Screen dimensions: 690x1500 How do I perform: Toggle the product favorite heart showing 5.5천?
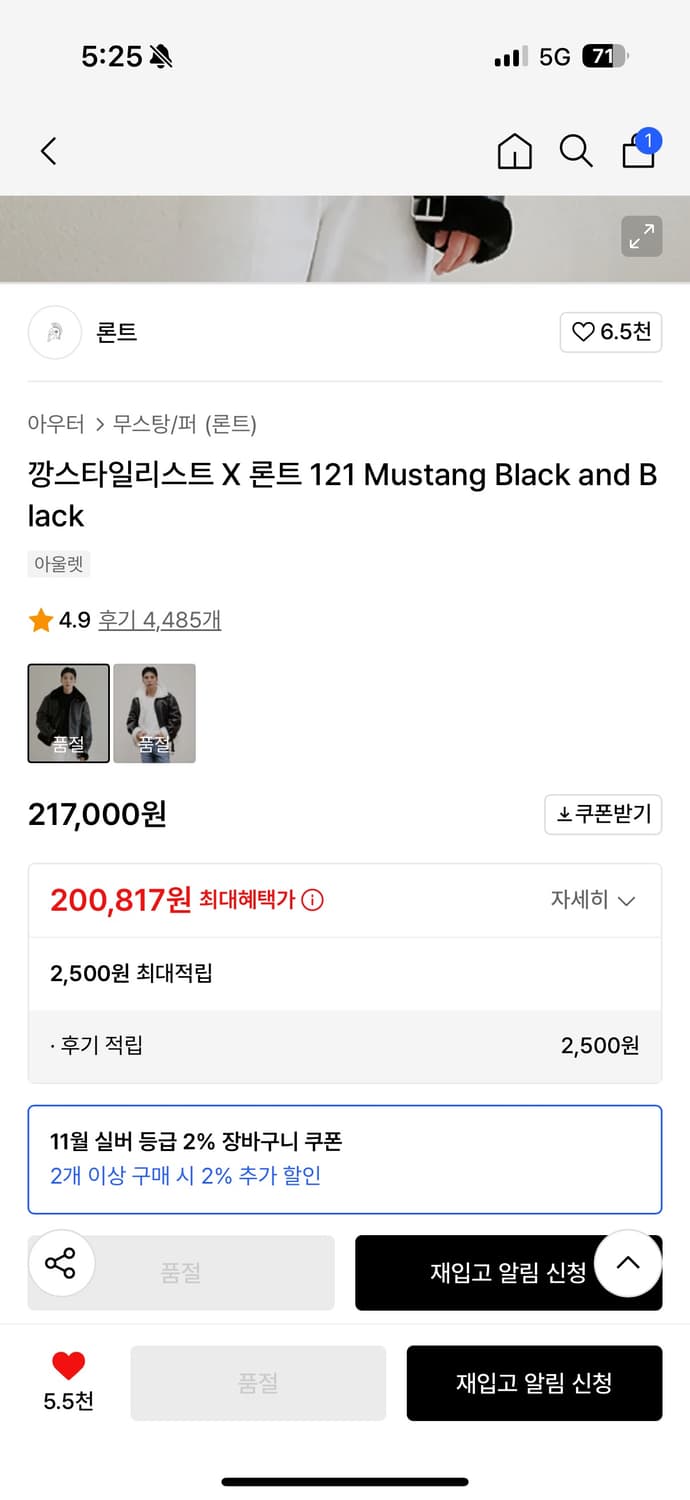click(66, 1373)
